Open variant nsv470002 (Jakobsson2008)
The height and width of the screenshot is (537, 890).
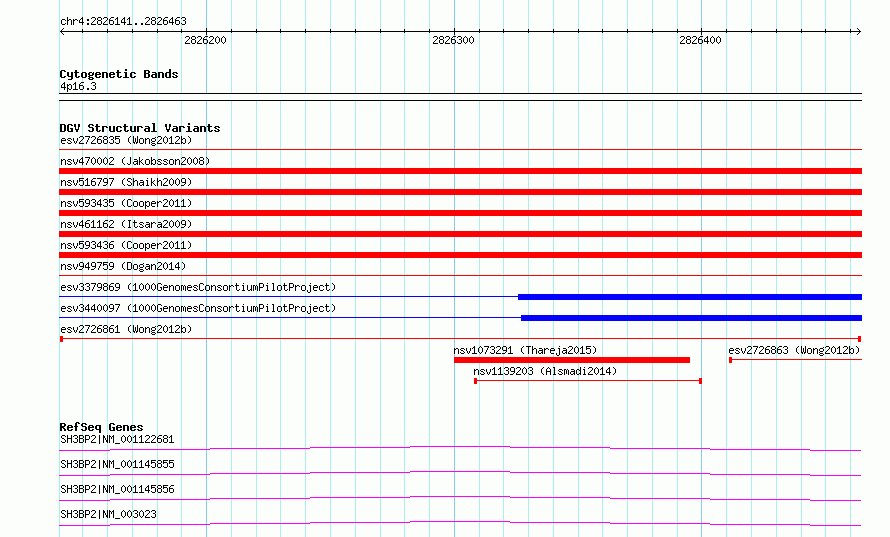(x=135, y=161)
